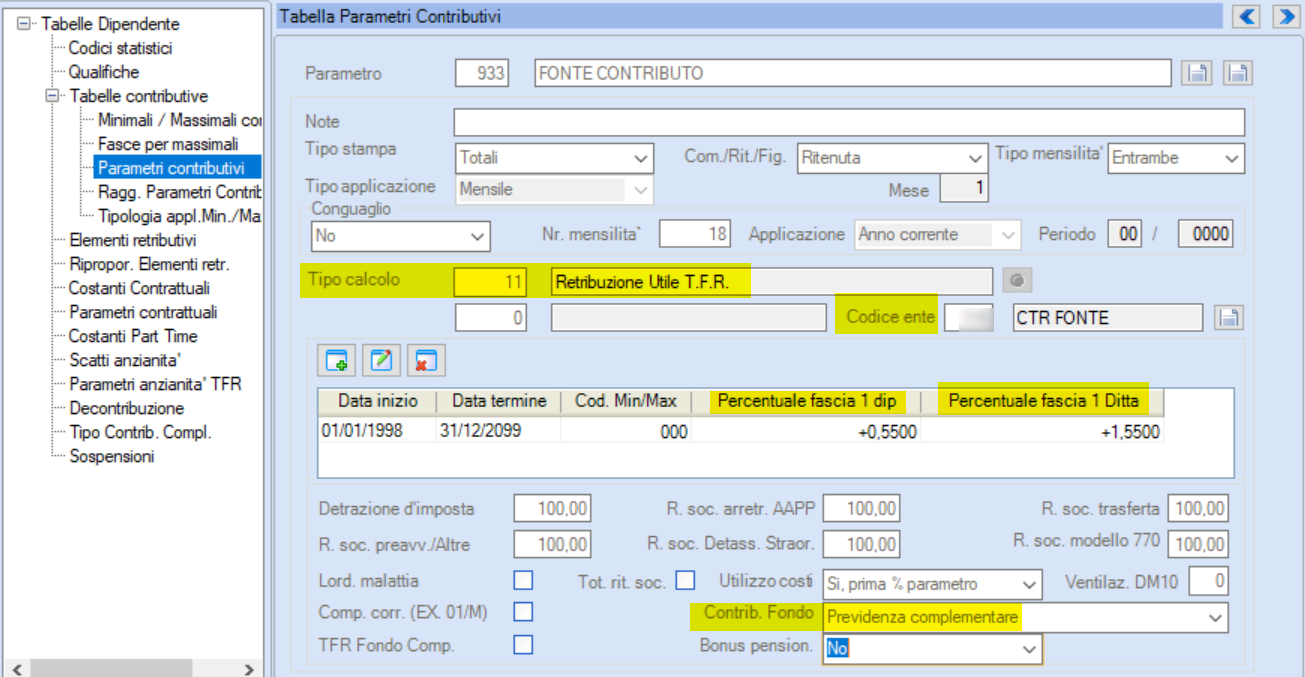Screen dimensions: 1305x677
Task: Select Parametri contributivi tree item
Action: [177, 167]
